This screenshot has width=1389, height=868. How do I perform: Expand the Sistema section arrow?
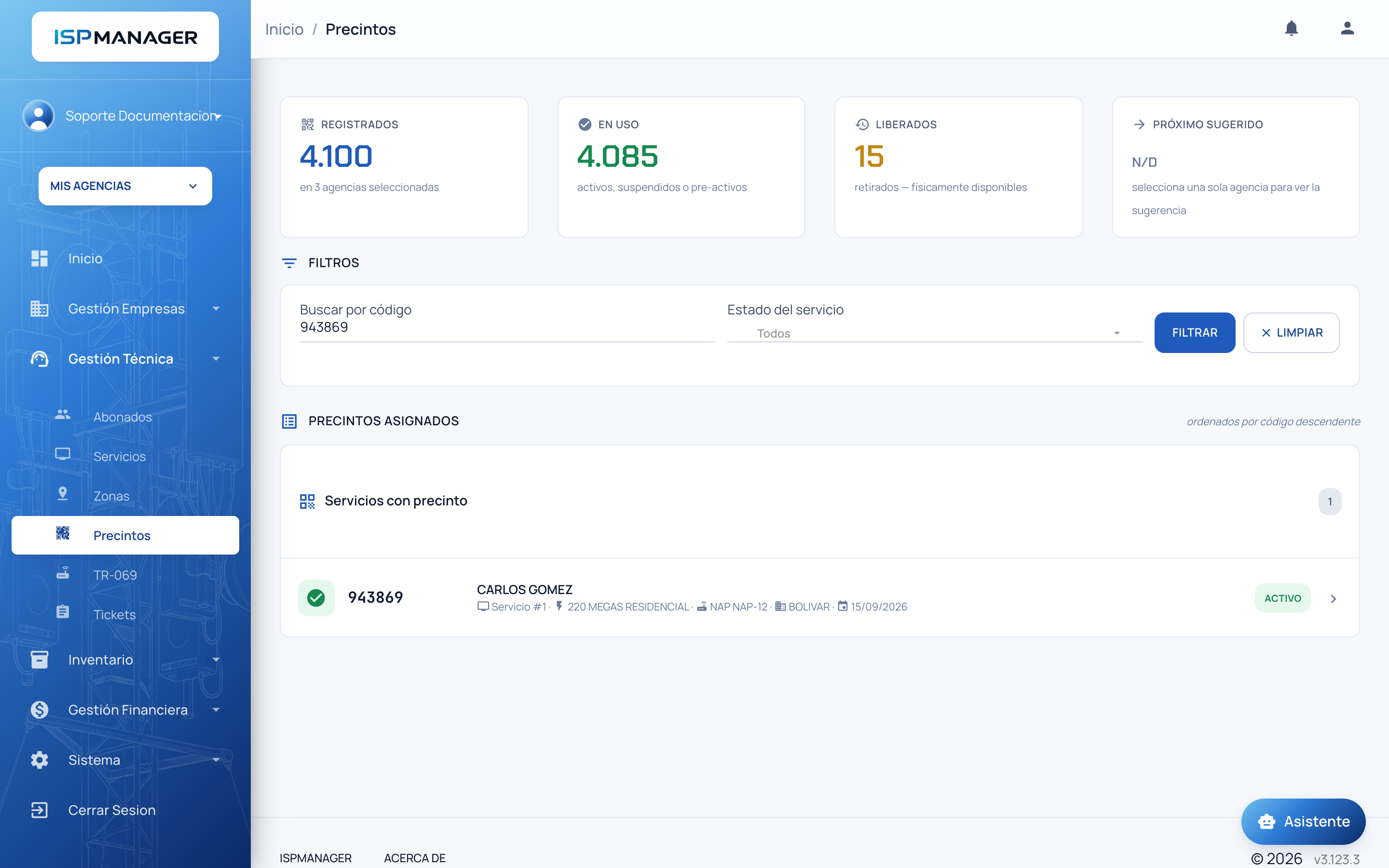tap(216, 760)
